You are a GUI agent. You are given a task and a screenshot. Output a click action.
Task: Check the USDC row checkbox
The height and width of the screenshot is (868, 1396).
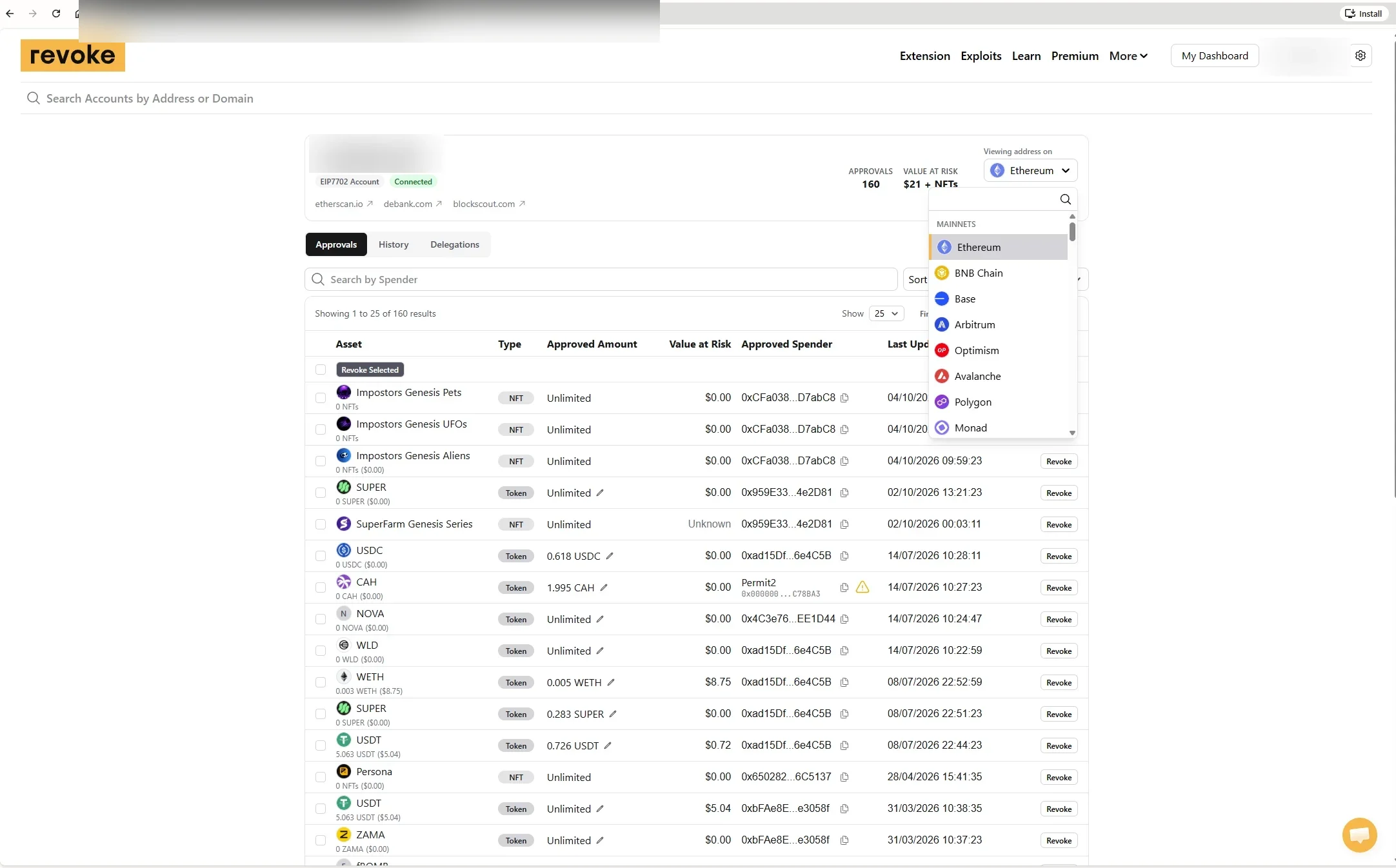coord(321,556)
